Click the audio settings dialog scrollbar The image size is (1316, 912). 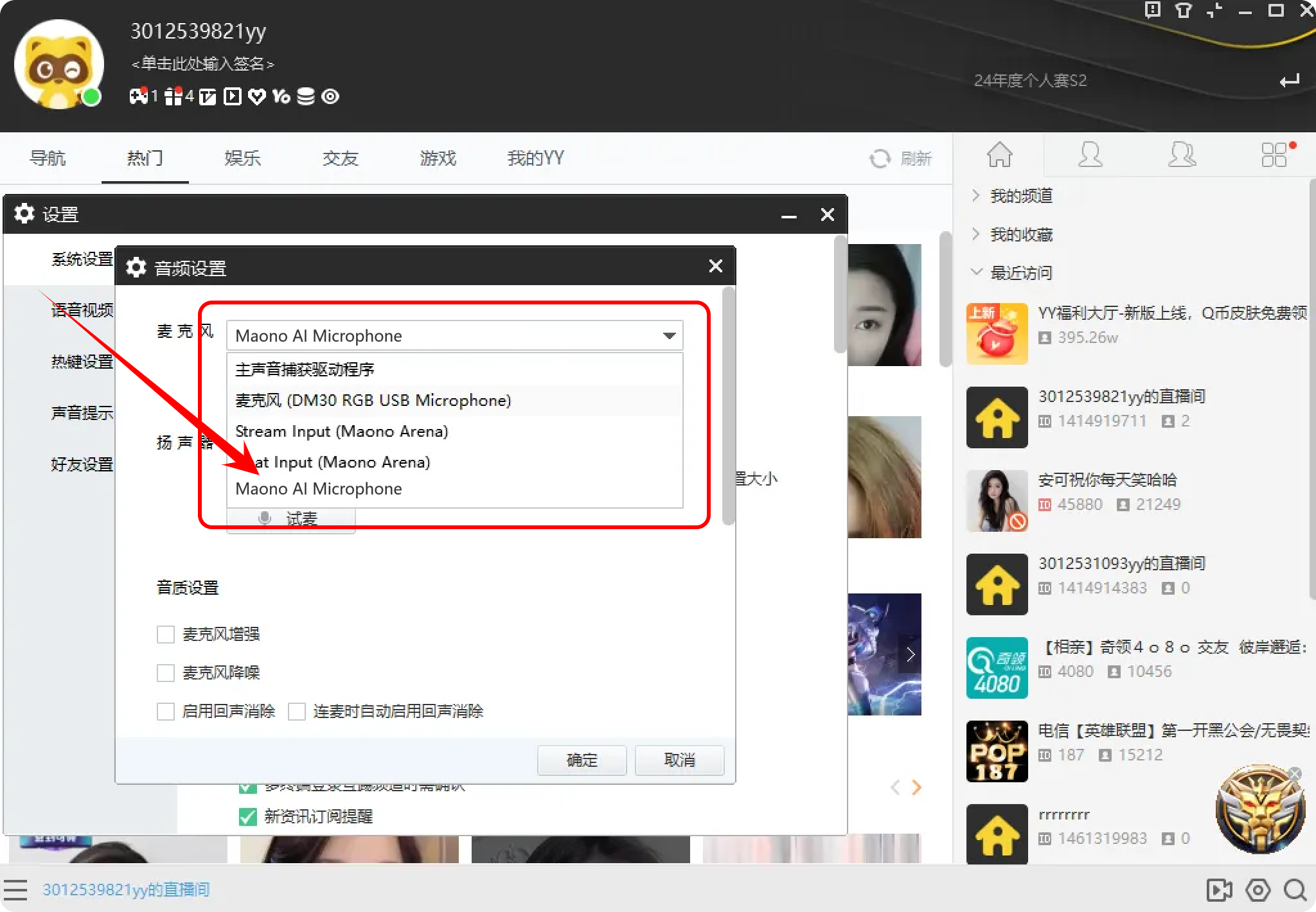[728, 406]
